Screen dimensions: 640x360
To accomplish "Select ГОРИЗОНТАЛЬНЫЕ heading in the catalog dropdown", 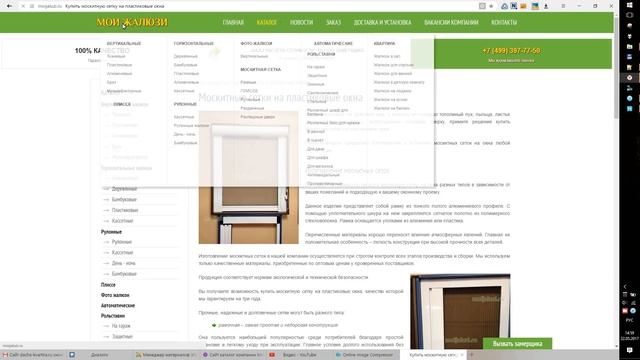I will pos(193,43).
